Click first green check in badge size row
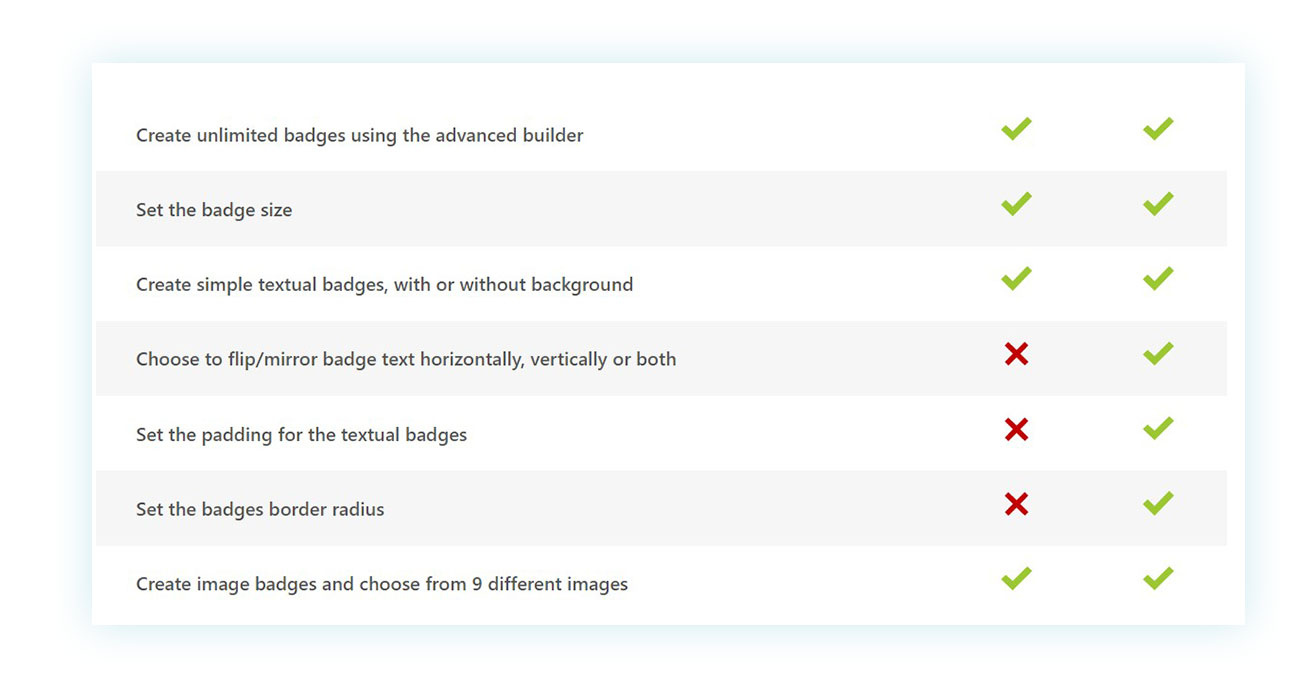This screenshot has width=1300, height=699. tap(1016, 204)
